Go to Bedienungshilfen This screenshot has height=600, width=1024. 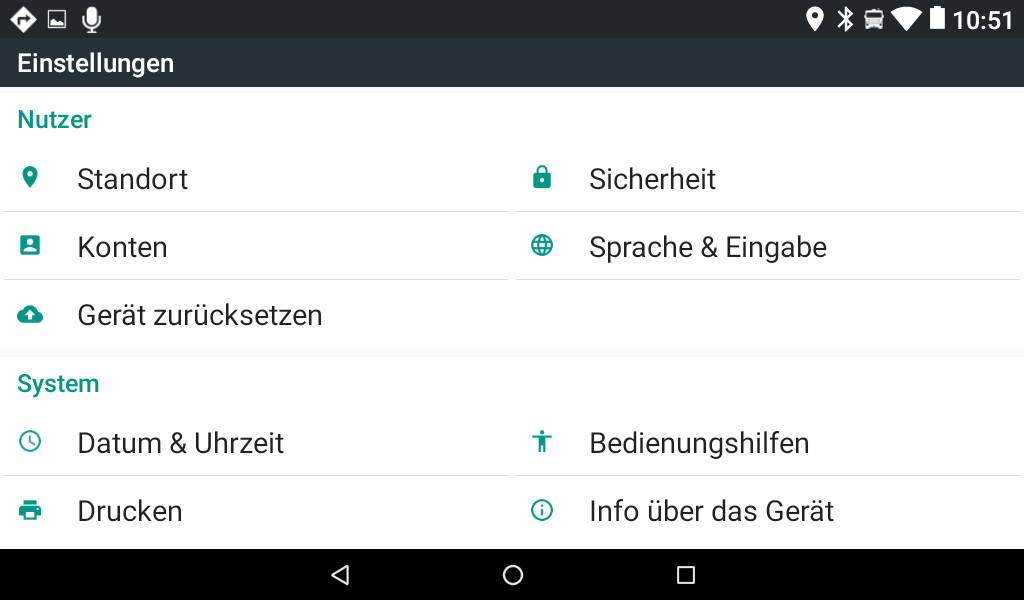pyautogui.click(x=699, y=443)
